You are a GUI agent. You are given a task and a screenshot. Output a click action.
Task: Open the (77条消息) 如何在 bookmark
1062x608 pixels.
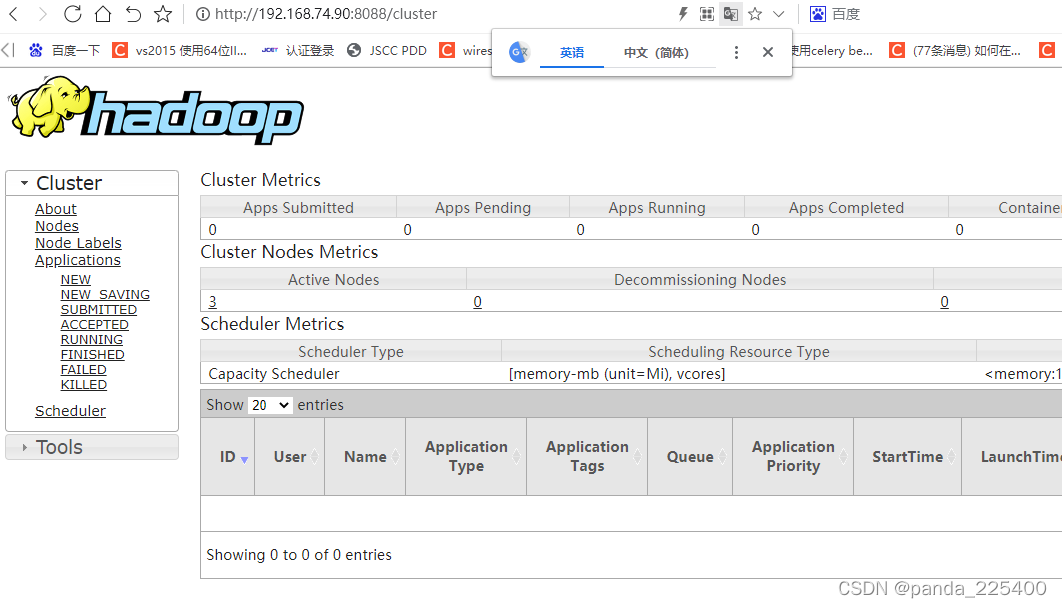tap(955, 50)
